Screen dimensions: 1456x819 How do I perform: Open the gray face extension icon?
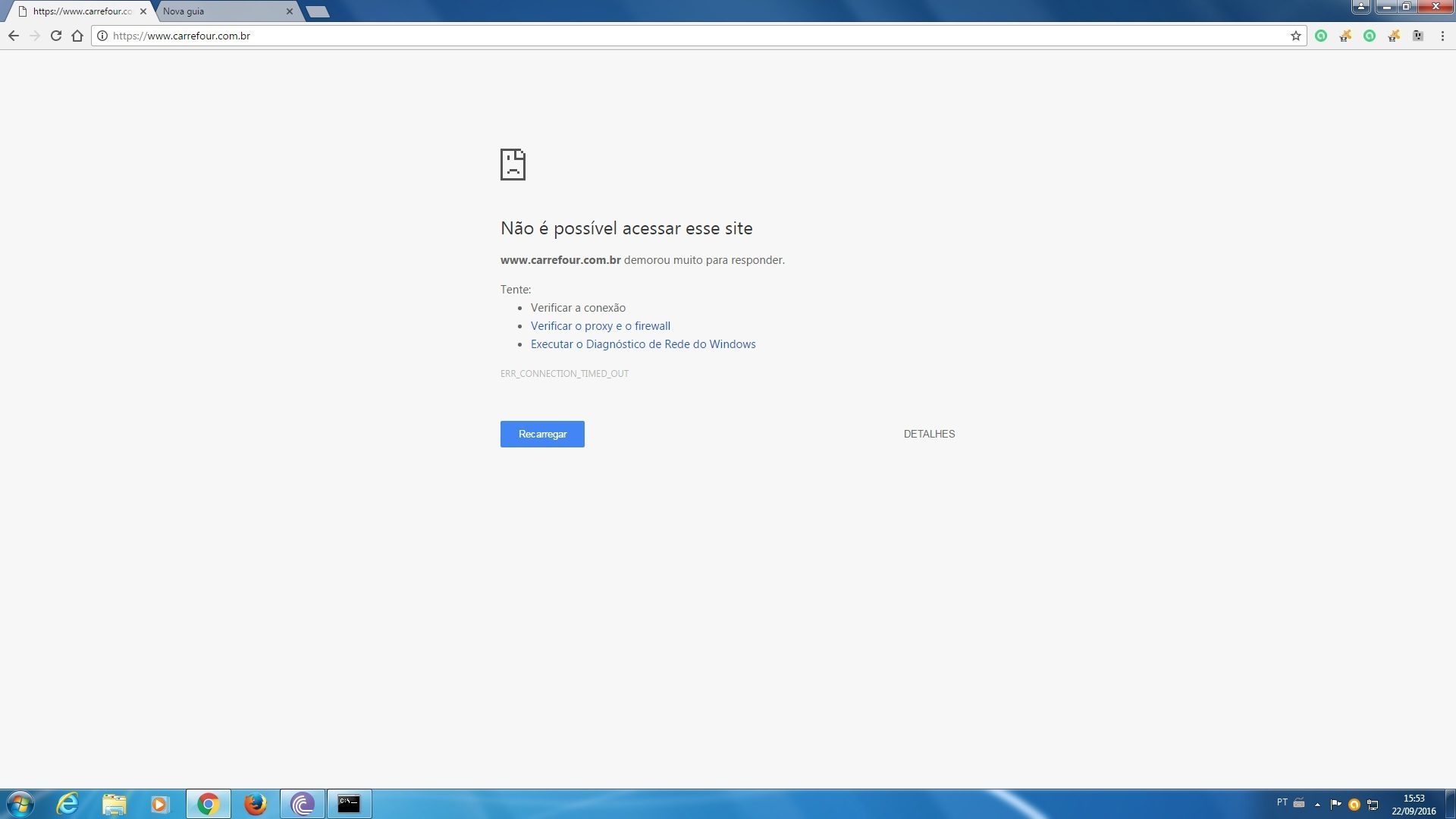pos(1418,36)
